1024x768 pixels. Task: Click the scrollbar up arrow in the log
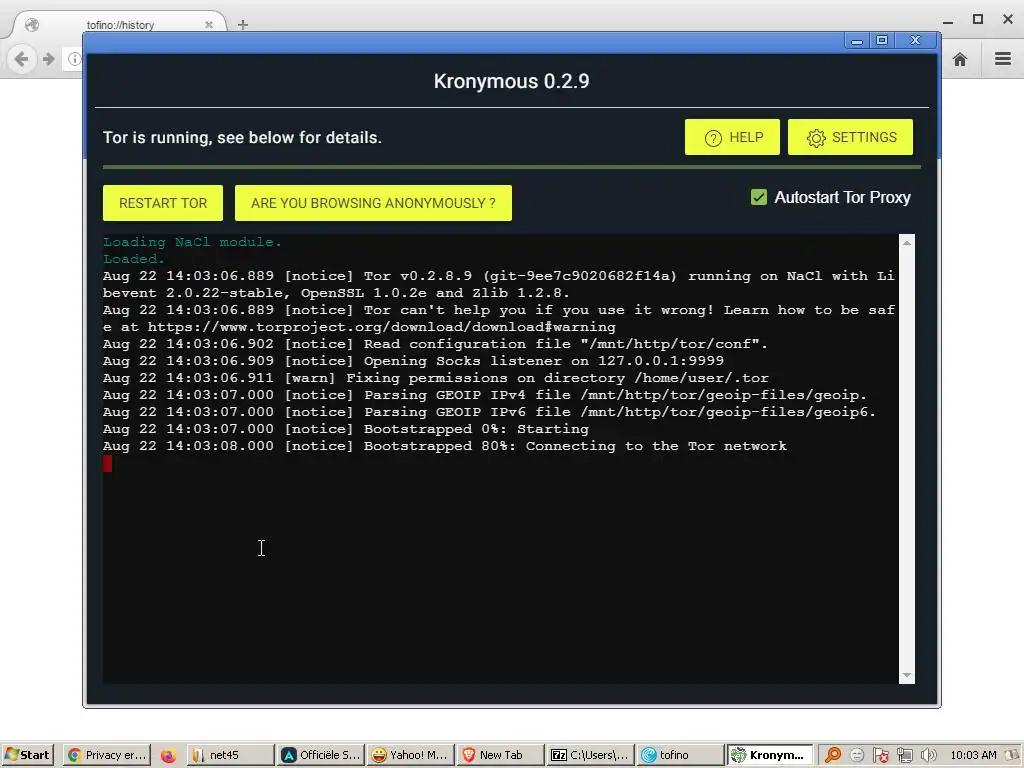[906, 243]
